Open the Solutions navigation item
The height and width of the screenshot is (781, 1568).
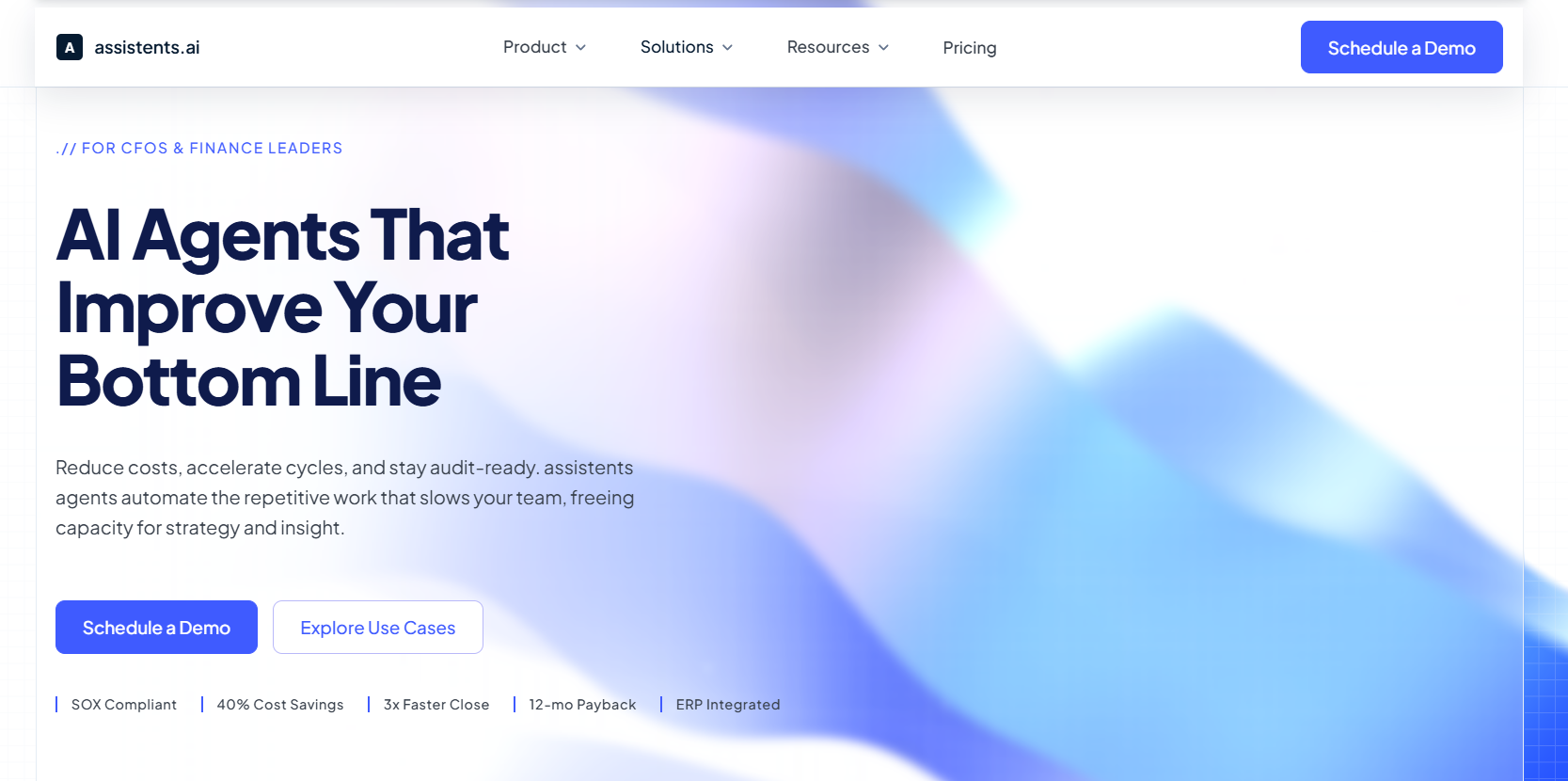click(x=687, y=47)
